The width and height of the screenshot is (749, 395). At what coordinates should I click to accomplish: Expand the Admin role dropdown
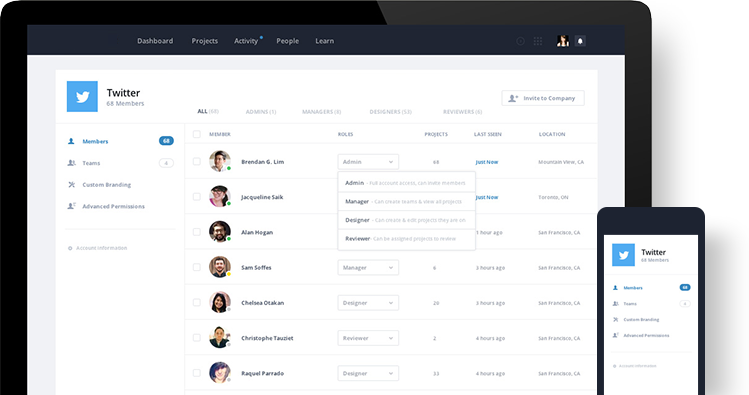pyautogui.click(x=368, y=162)
